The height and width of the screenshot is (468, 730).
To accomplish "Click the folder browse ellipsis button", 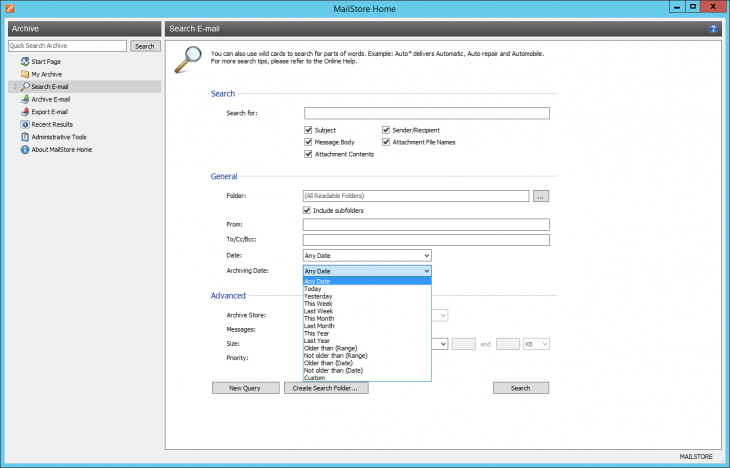I will 541,196.
